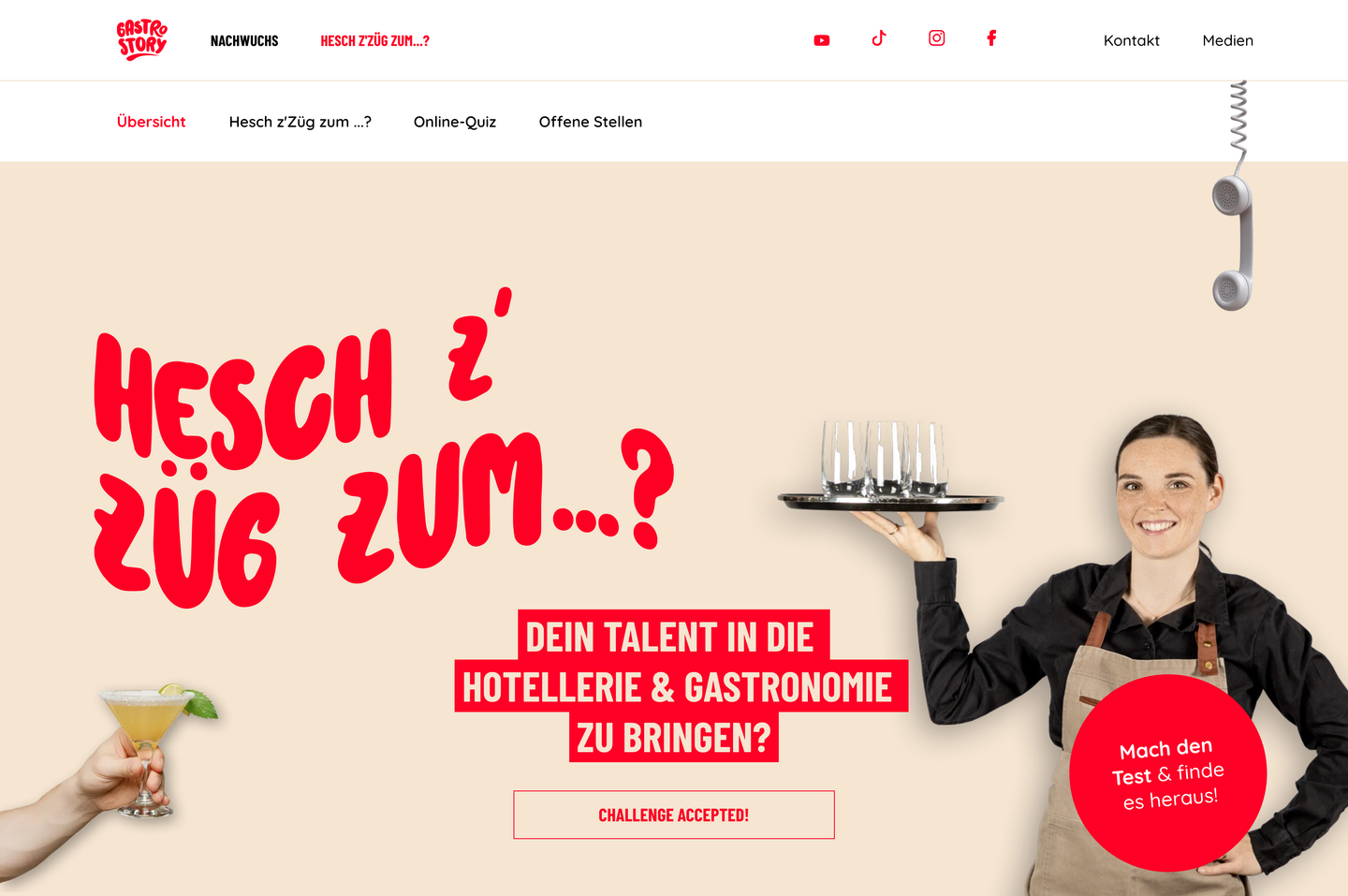Open the YouTube social icon

(822, 40)
